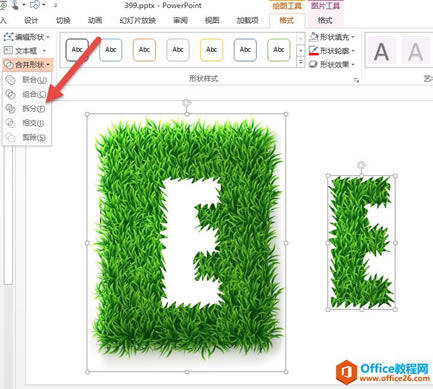Apply the green outlined Abc shape style

[279, 50]
